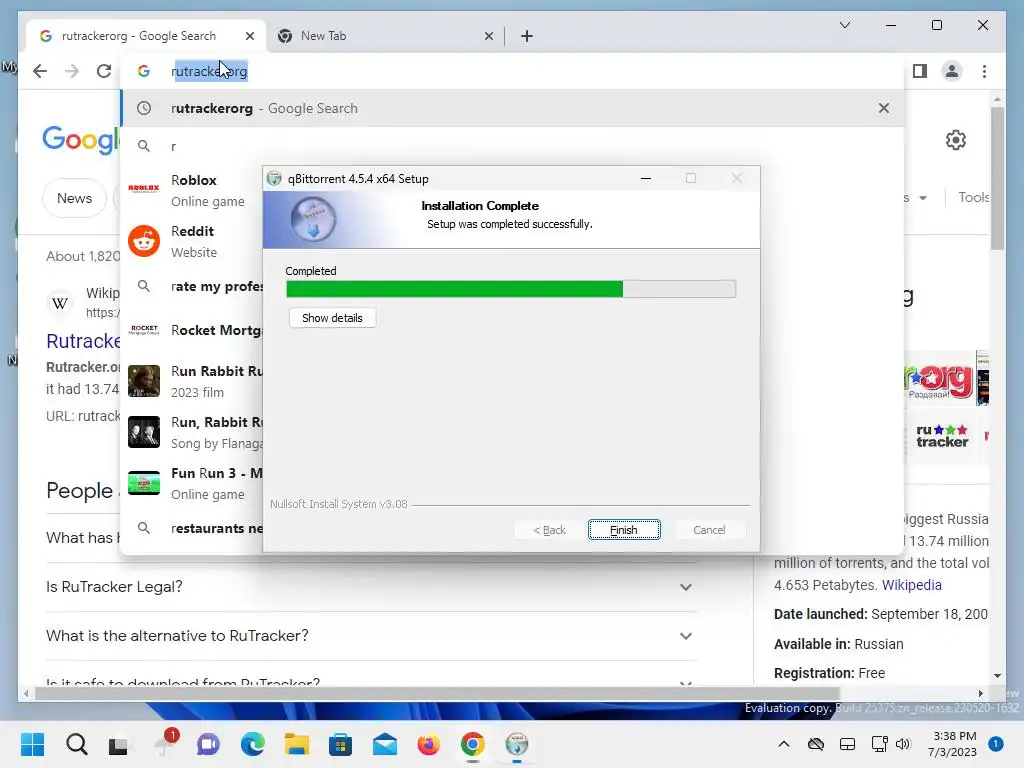Open the tab search dropdown arrow
This screenshot has width=1024, height=768.
pos(844,25)
